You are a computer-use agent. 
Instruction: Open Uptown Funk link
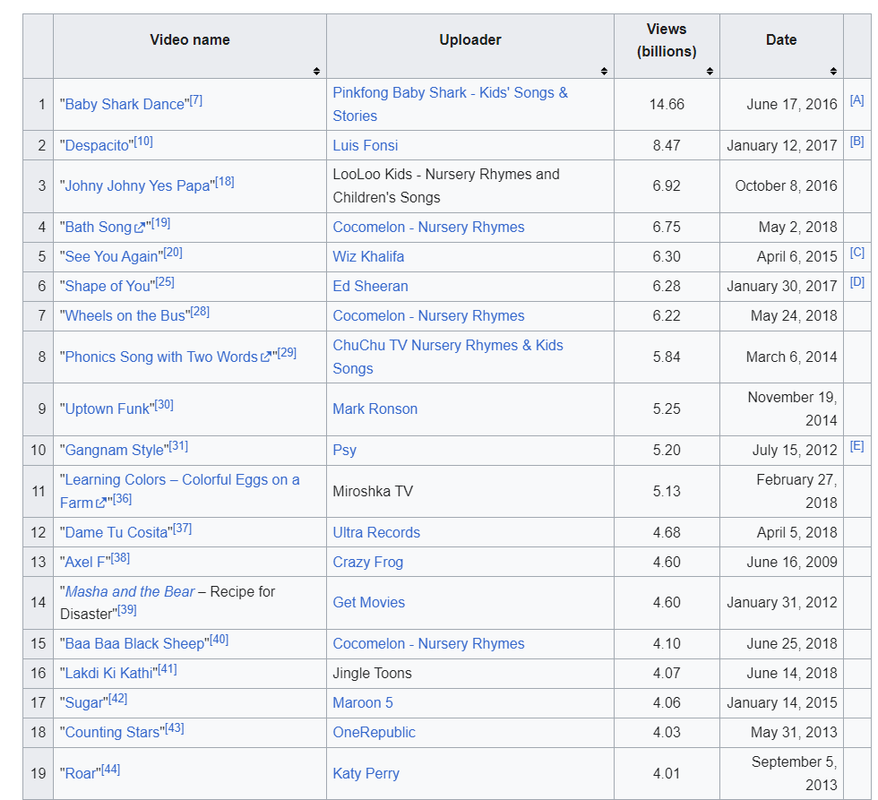pyautogui.click(x=107, y=409)
